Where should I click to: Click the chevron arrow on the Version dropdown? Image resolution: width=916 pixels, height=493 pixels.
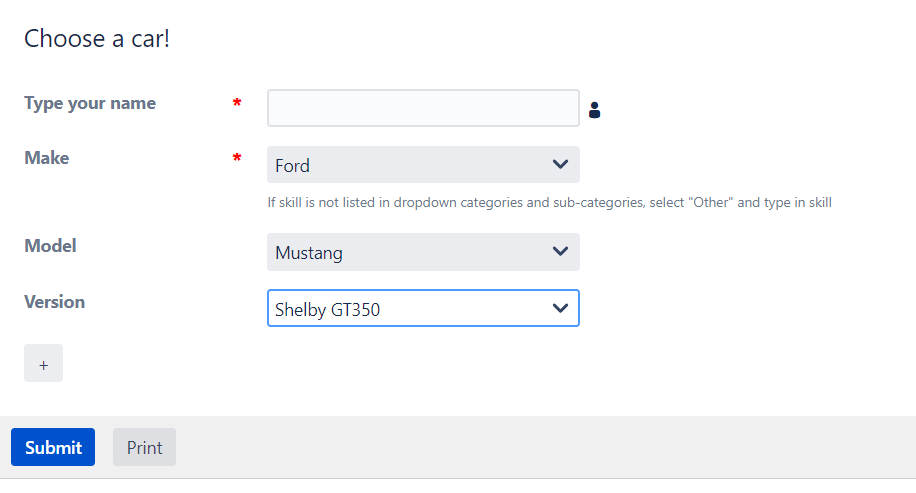pyautogui.click(x=560, y=308)
